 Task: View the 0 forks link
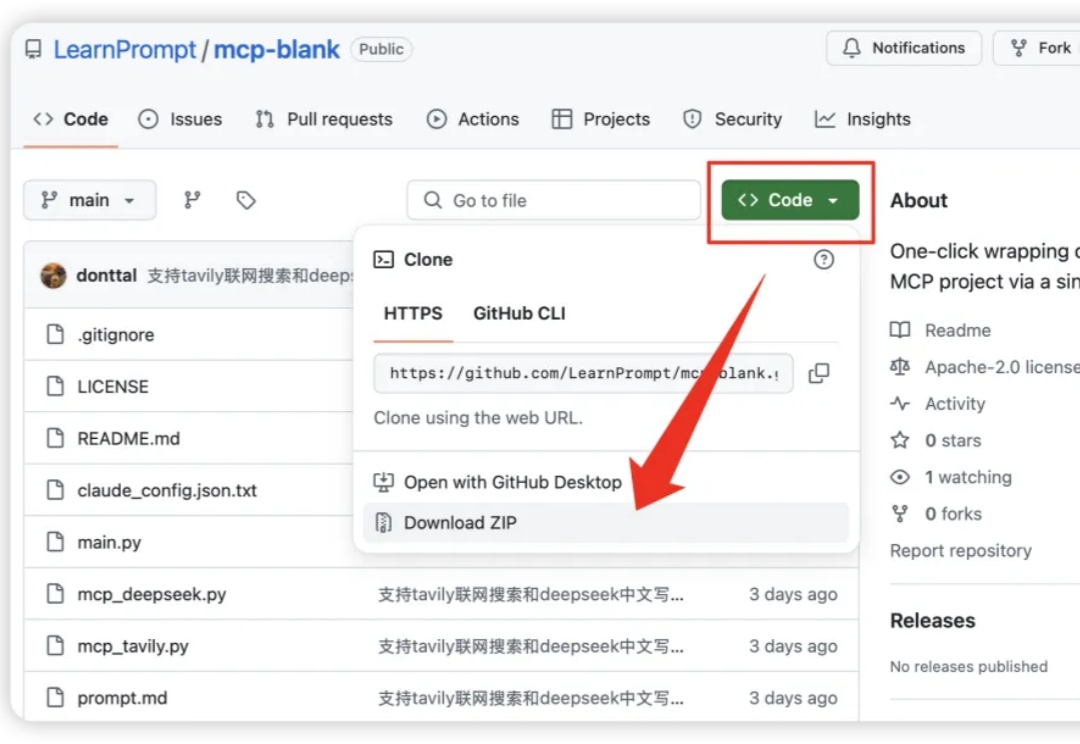click(x=953, y=514)
